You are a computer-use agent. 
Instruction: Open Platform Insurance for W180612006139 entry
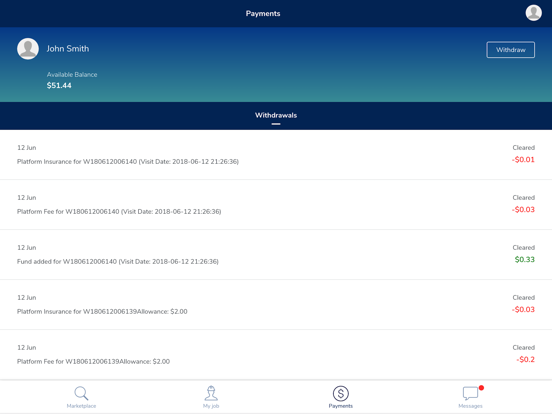pyautogui.click(x=276, y=305)
